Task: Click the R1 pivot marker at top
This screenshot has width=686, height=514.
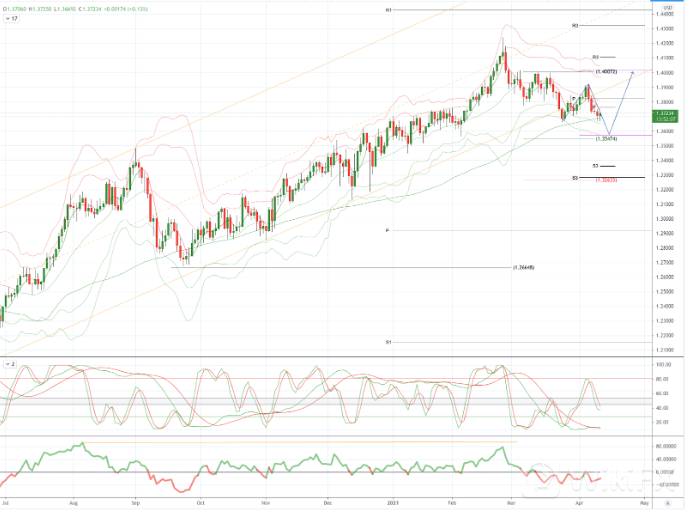Action: point(387,10)
